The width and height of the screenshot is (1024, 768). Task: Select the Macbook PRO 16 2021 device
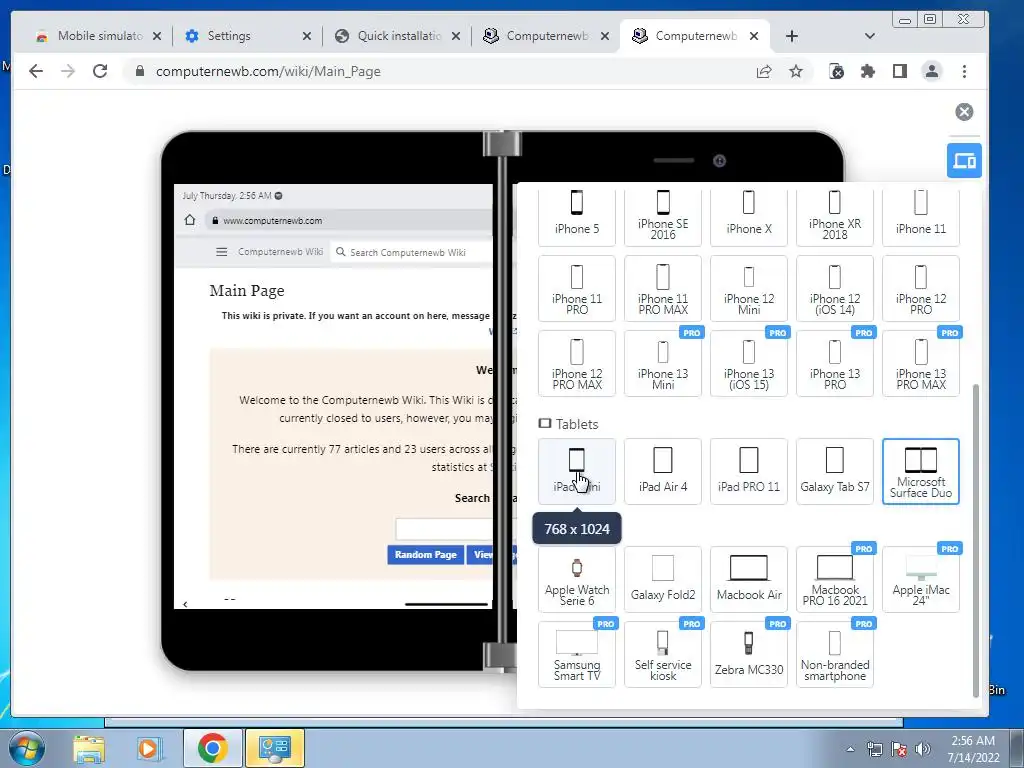pyautogui.click(x=835, y=579)
